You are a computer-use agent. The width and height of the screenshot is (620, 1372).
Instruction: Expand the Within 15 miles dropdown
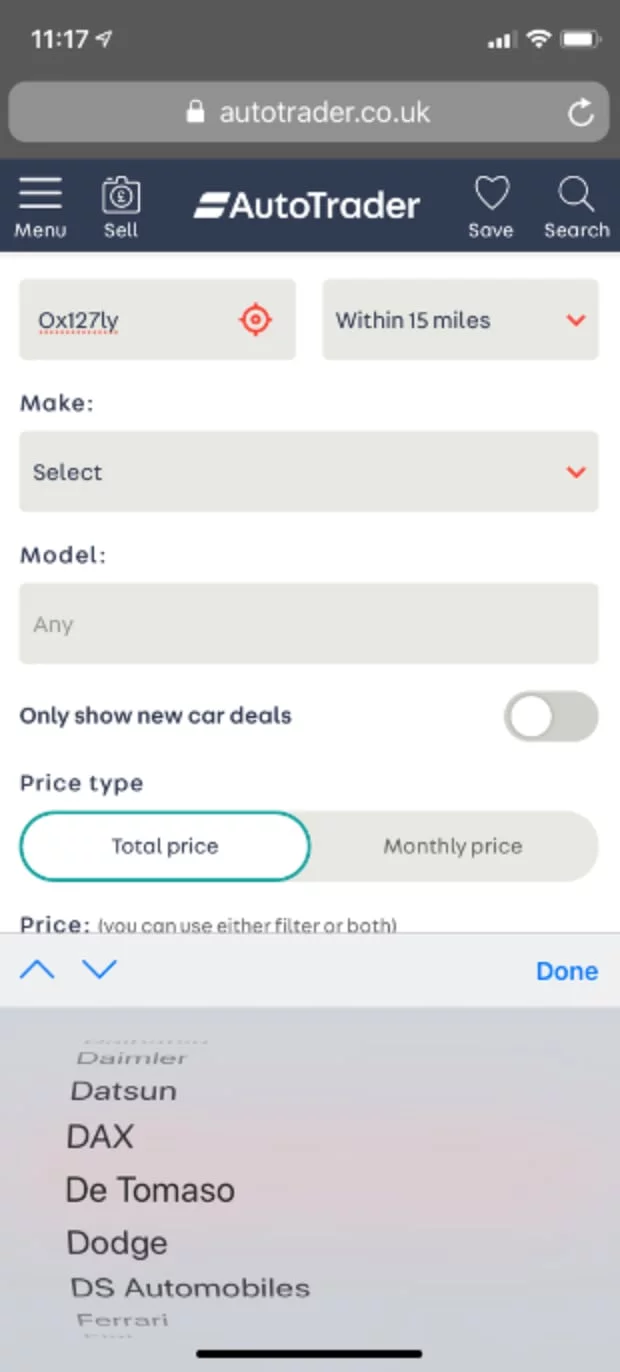tap(460, 320)
